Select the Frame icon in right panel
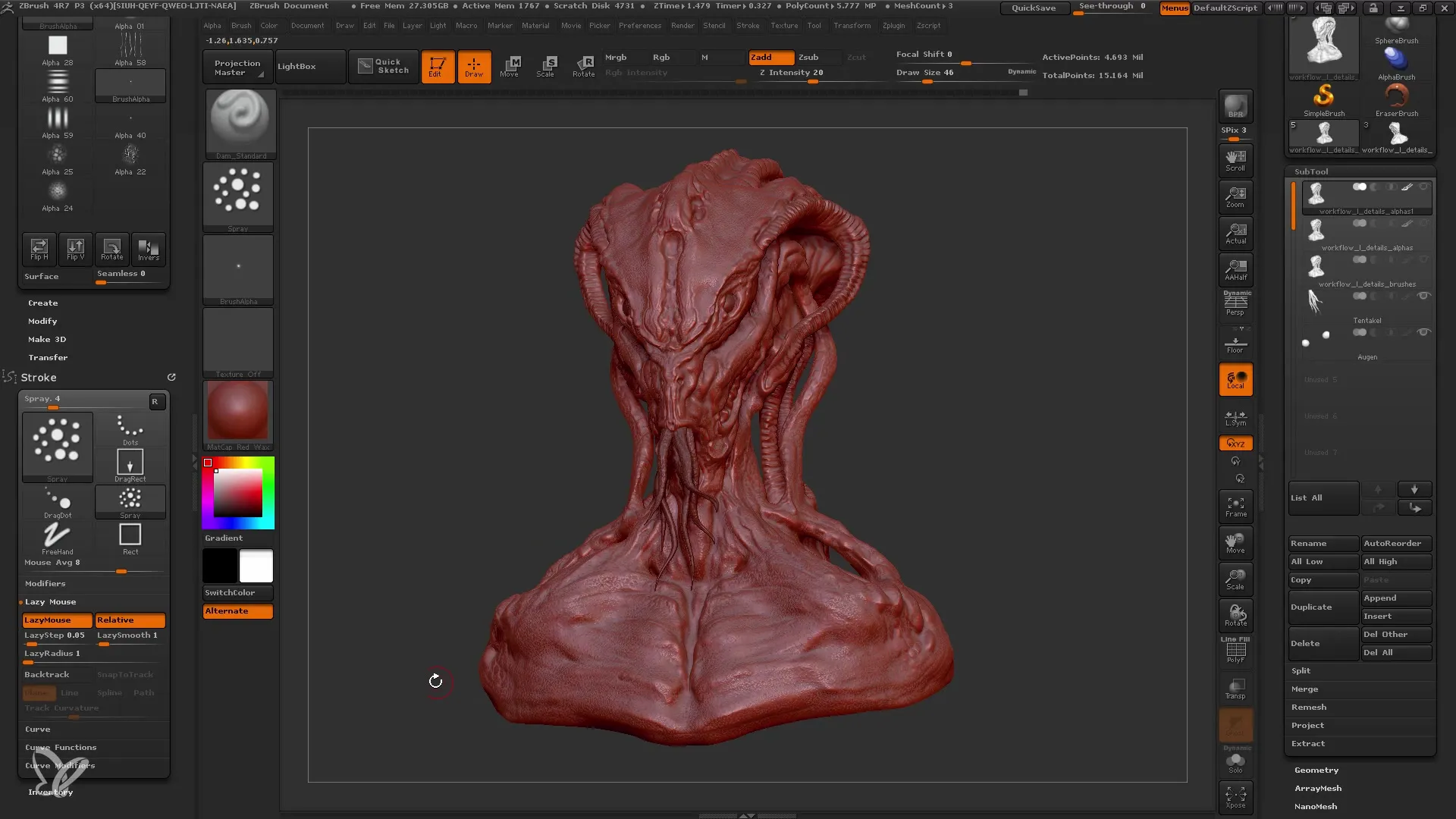This screenshot has width=1456, height=819. [1237, 506]
